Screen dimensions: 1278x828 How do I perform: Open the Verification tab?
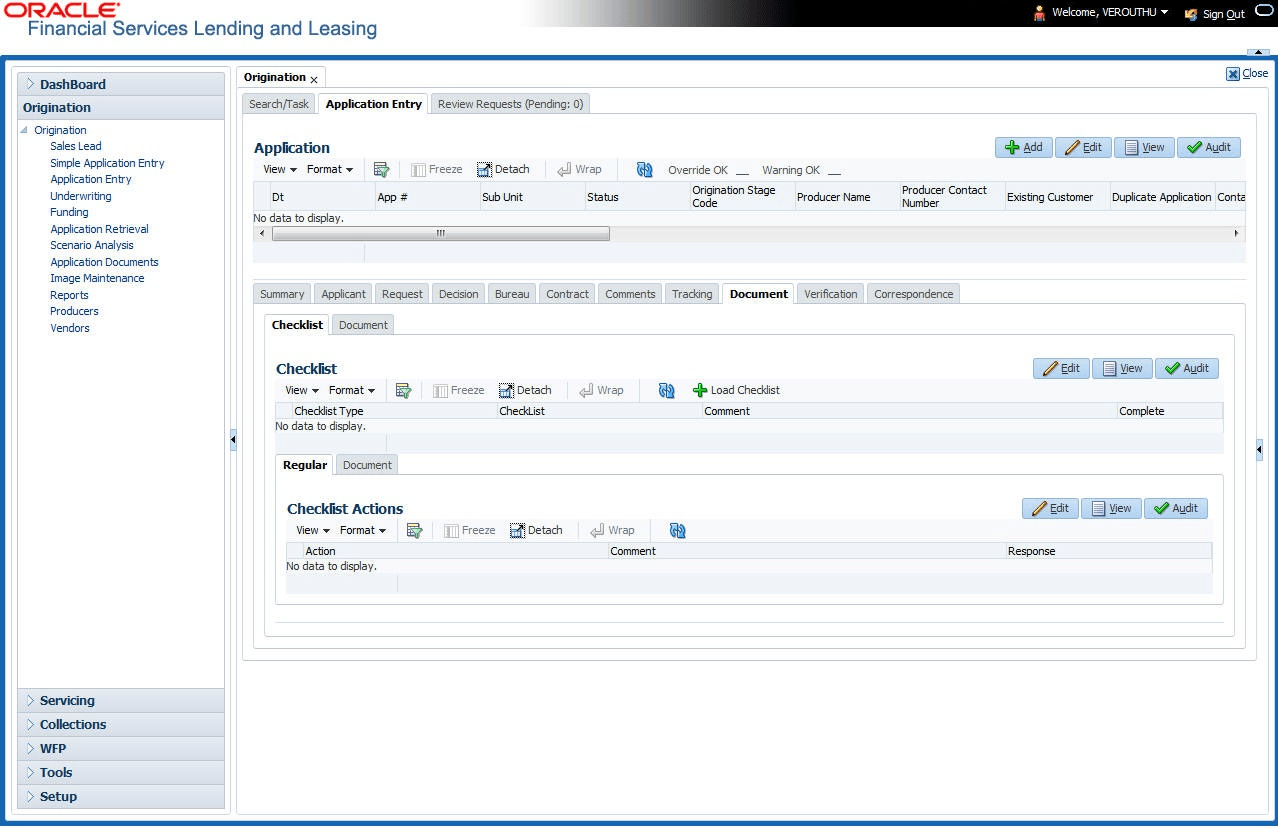831,294
